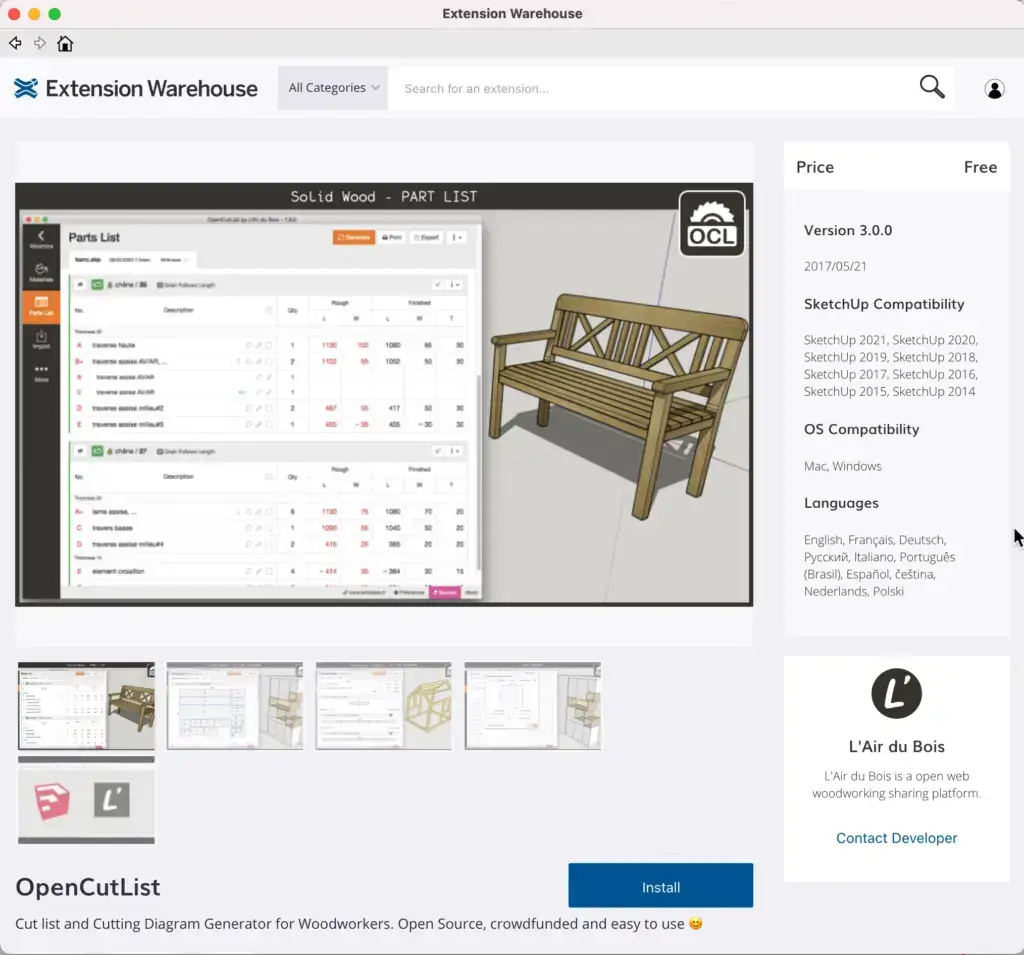Click the large Parts List preview image

pyautogui.click(x=384, y=395)
